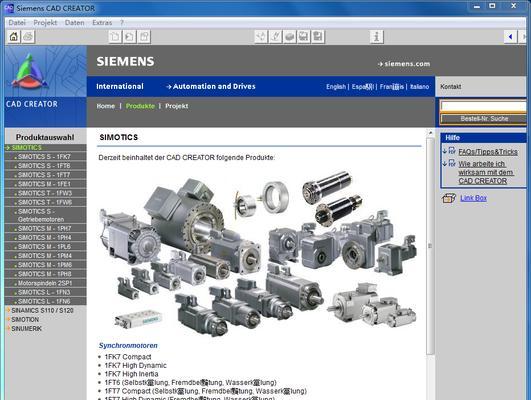Click the SIMOTICS motors product image
This screenshot has height=400, width=531.
click(258, 254)
